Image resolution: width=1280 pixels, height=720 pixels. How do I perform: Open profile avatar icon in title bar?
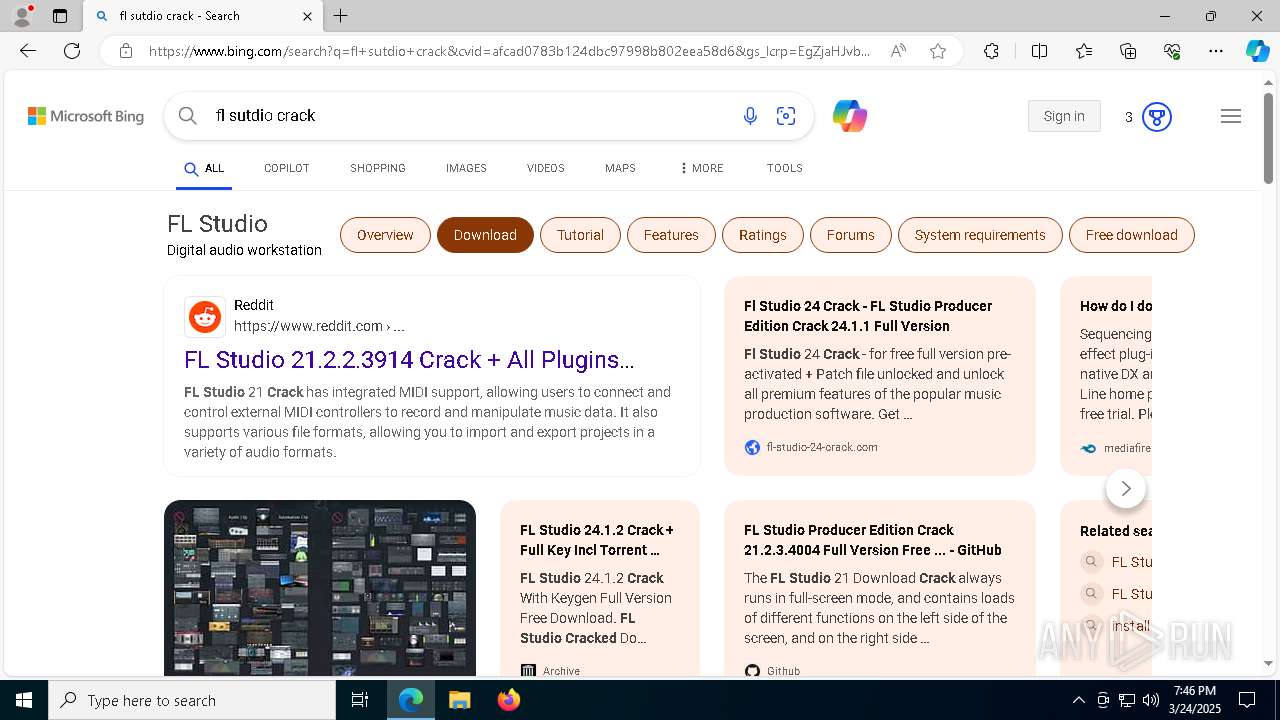22,16
